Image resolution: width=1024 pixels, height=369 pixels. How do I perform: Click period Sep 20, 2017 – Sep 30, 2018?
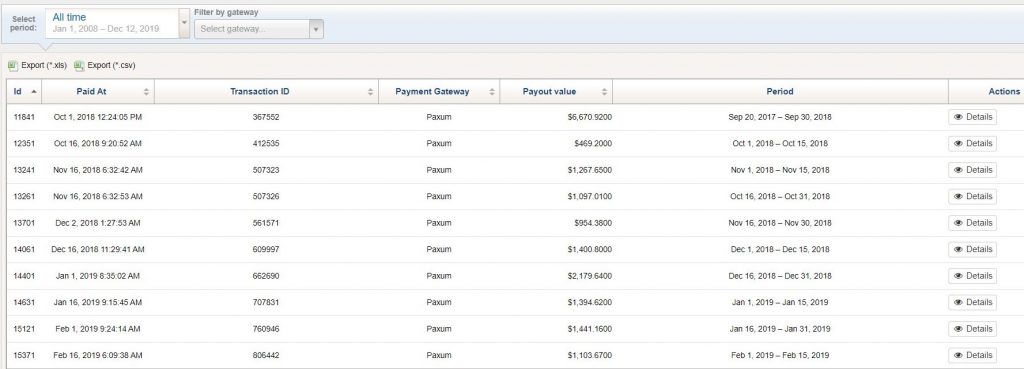pos(780,118)
